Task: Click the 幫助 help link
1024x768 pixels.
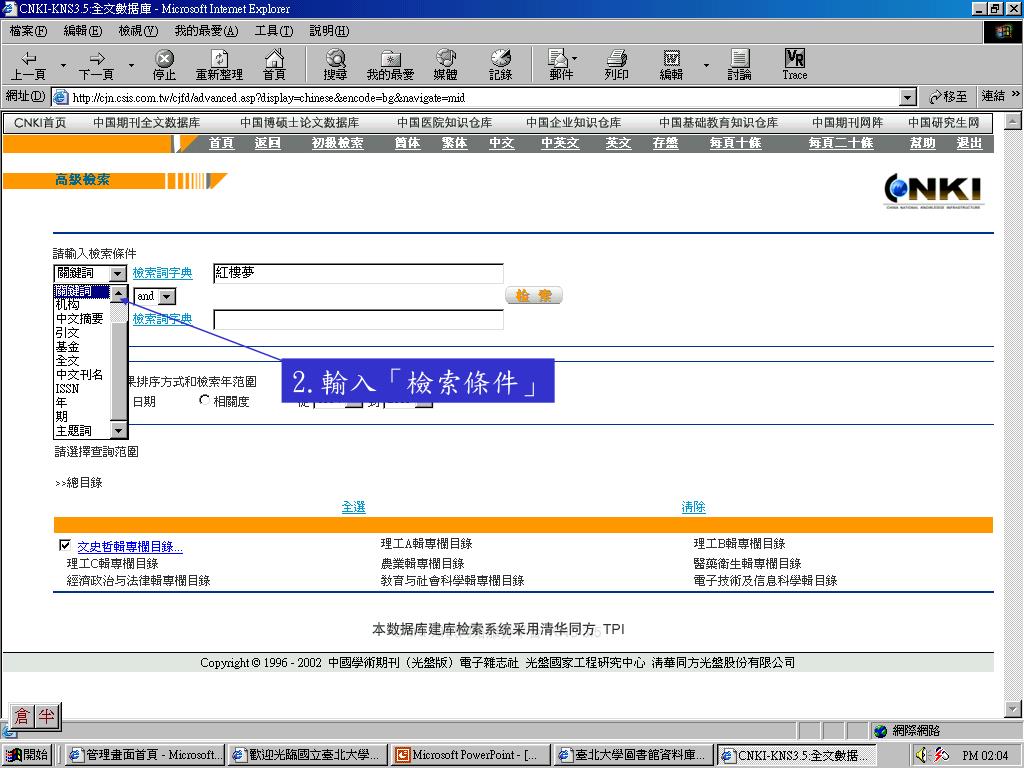Action: click(x=923, y=143)
